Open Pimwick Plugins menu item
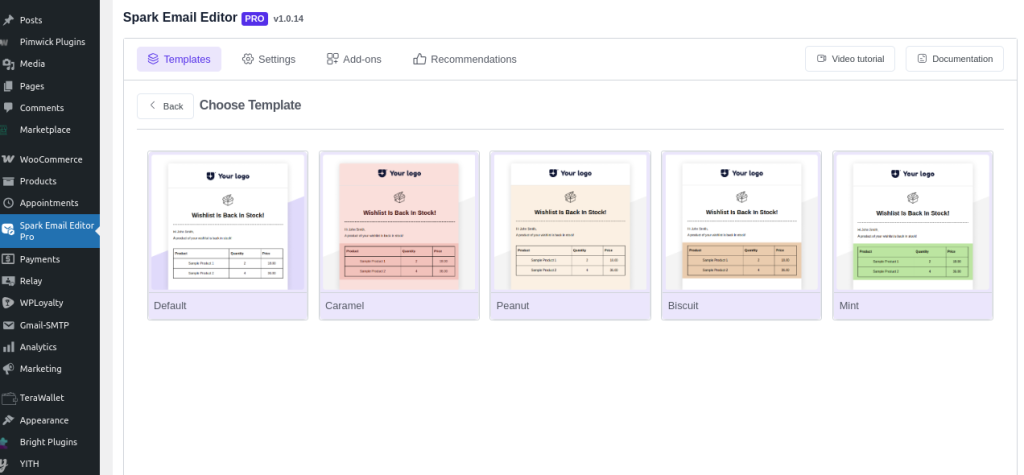Image resolution: width=1024 pixels, height=475 pixels. (50, 42)
